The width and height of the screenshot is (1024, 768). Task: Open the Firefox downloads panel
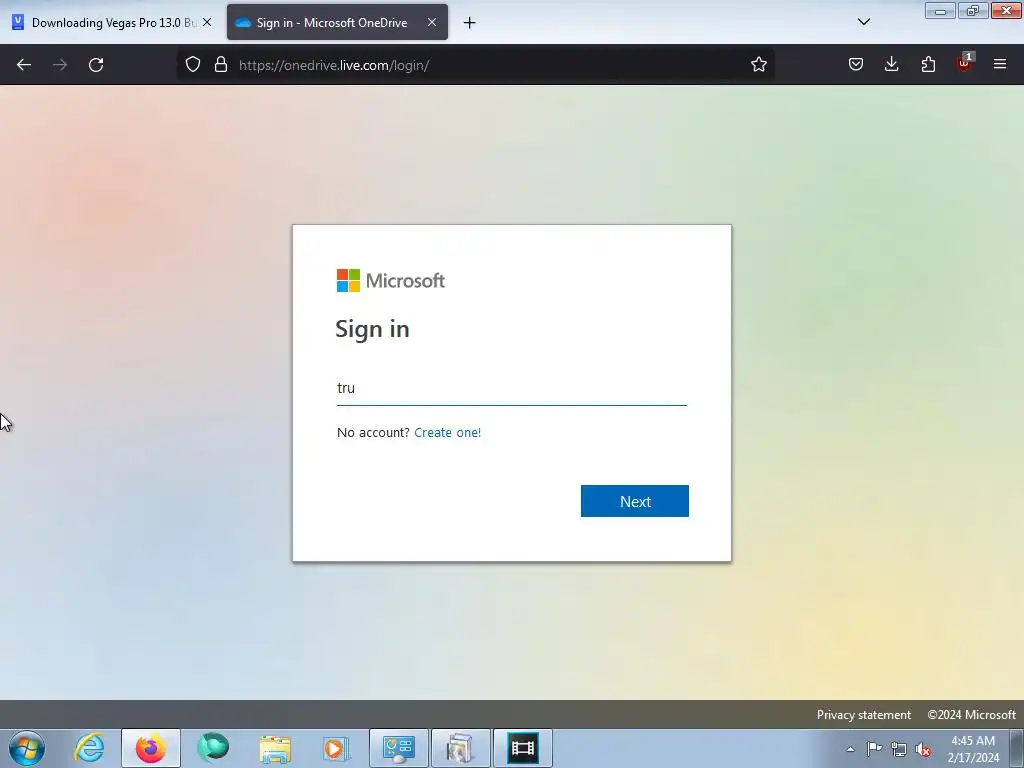pyautogui.click(x=891, y=65)
